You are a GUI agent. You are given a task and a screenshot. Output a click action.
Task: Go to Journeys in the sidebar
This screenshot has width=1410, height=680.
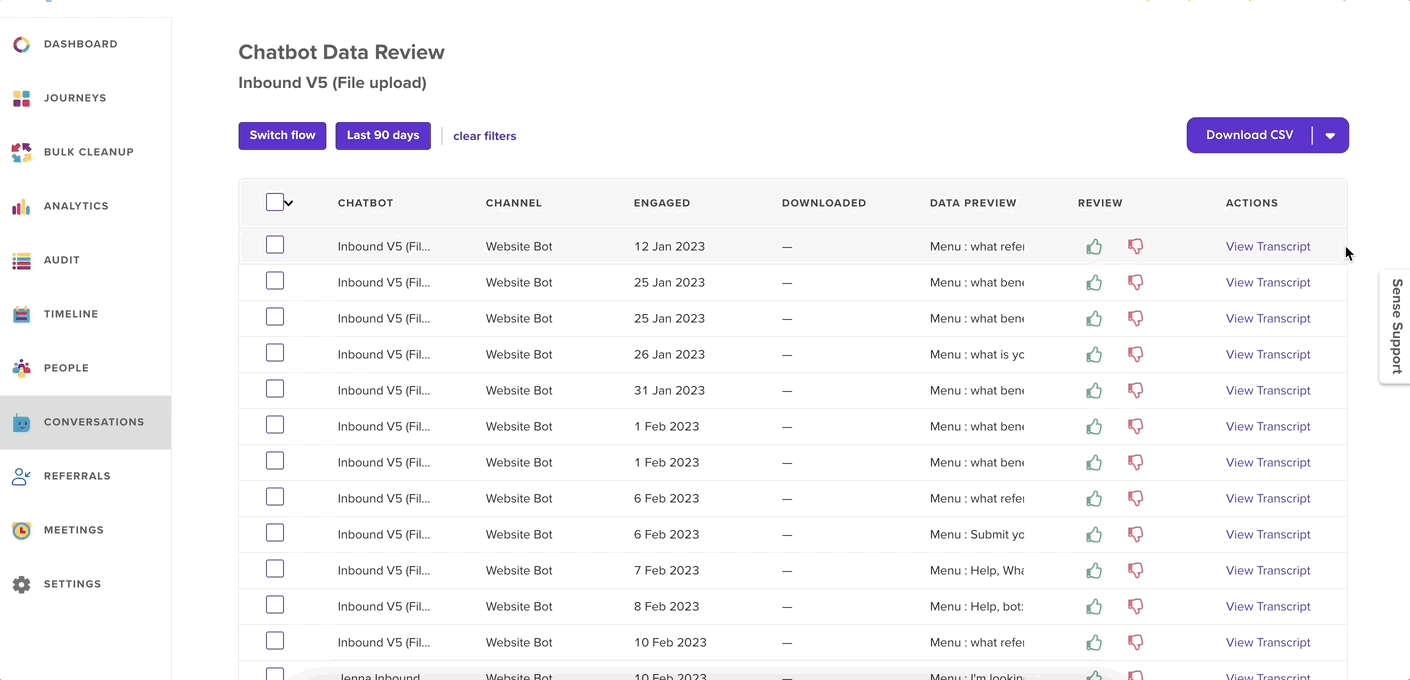(75, 98)
